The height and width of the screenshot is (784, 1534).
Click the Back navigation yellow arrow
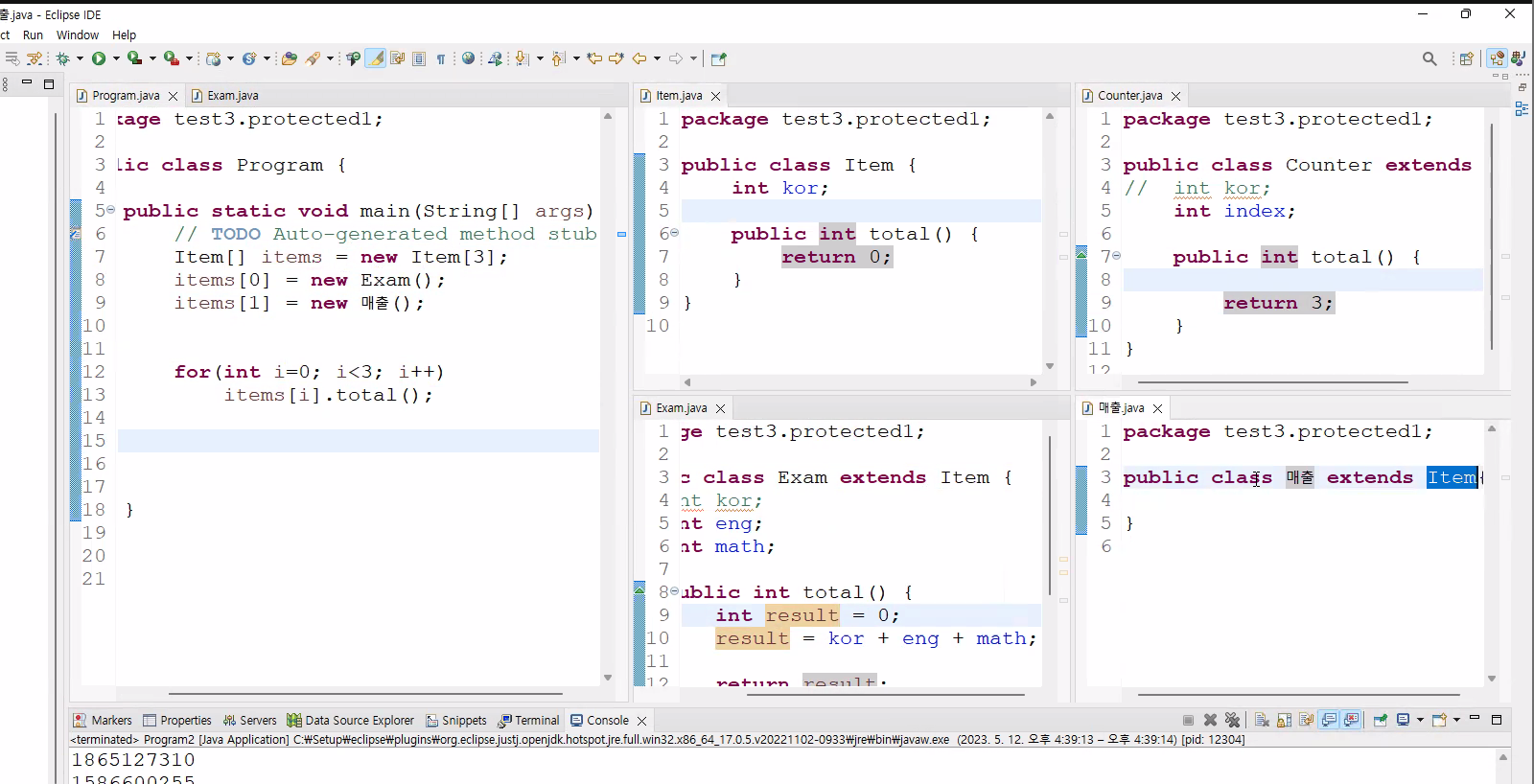pyautogui.click(x=639, y=58)
